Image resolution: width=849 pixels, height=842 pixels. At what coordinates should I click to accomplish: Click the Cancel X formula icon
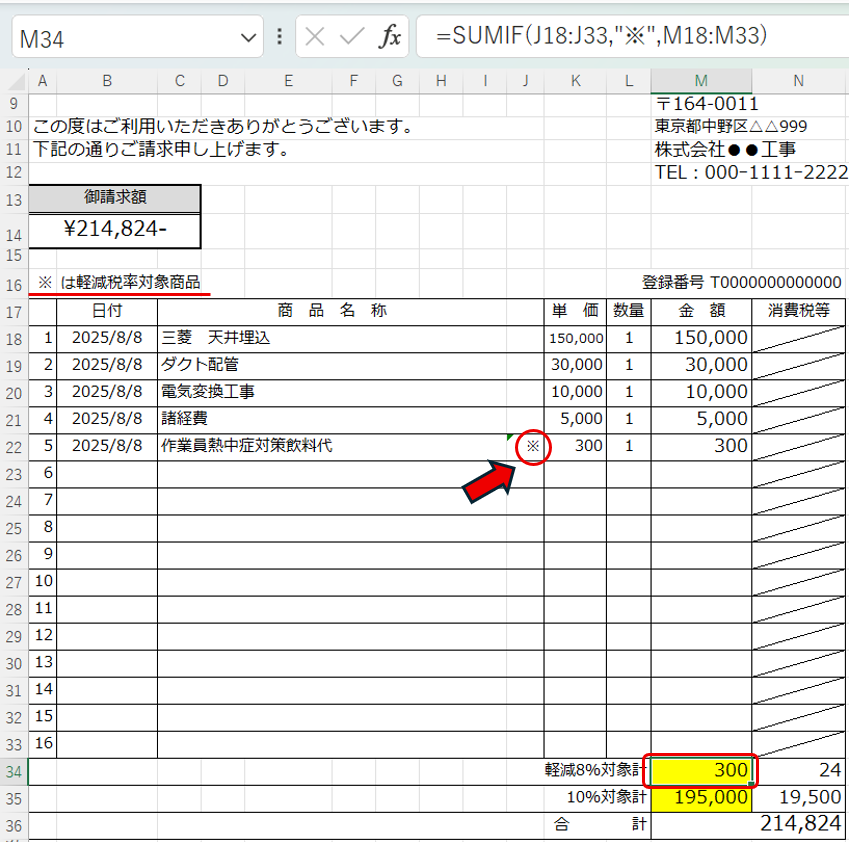point(315,37)
